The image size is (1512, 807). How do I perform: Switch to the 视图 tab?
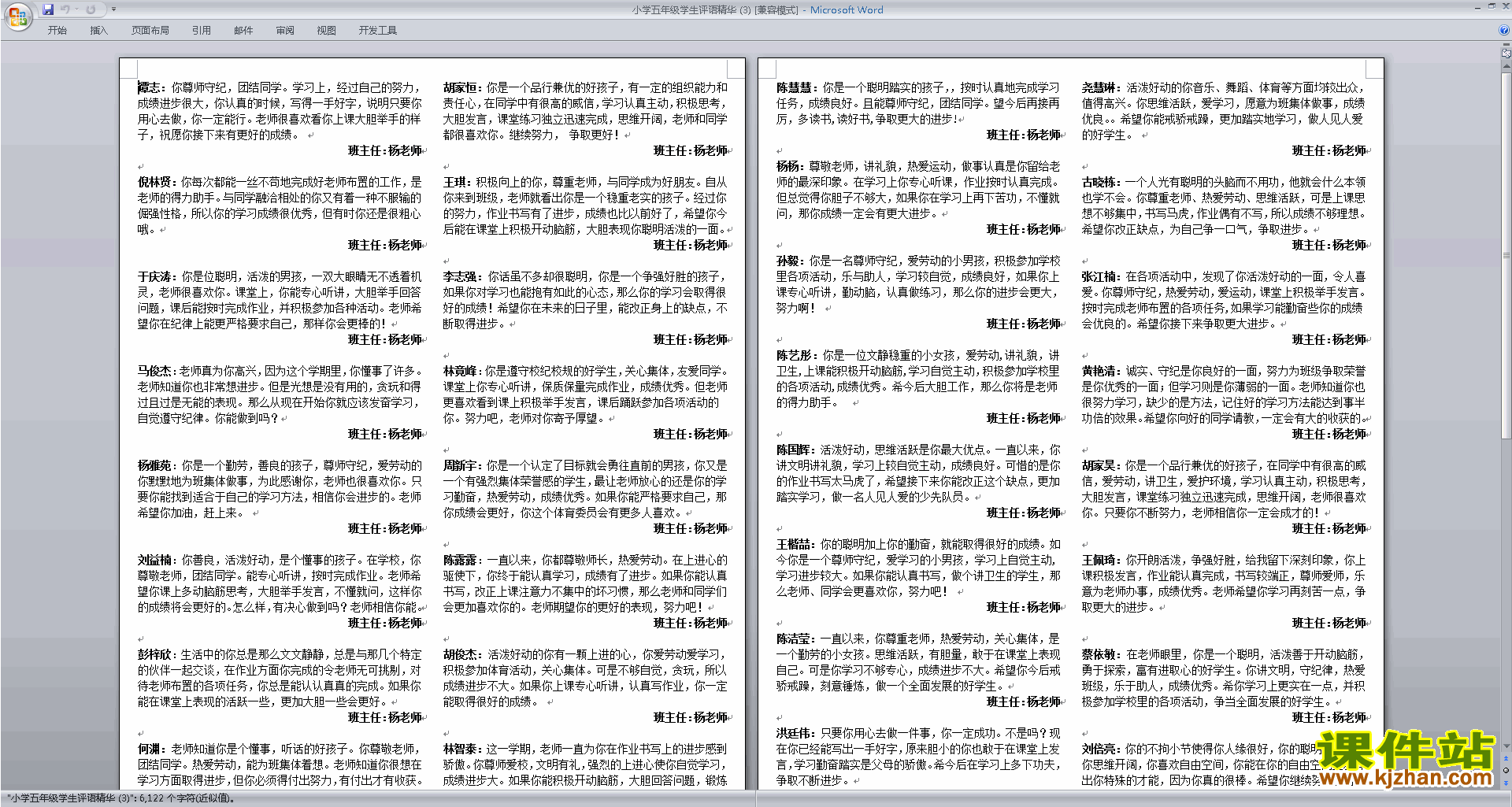(327, 30)
